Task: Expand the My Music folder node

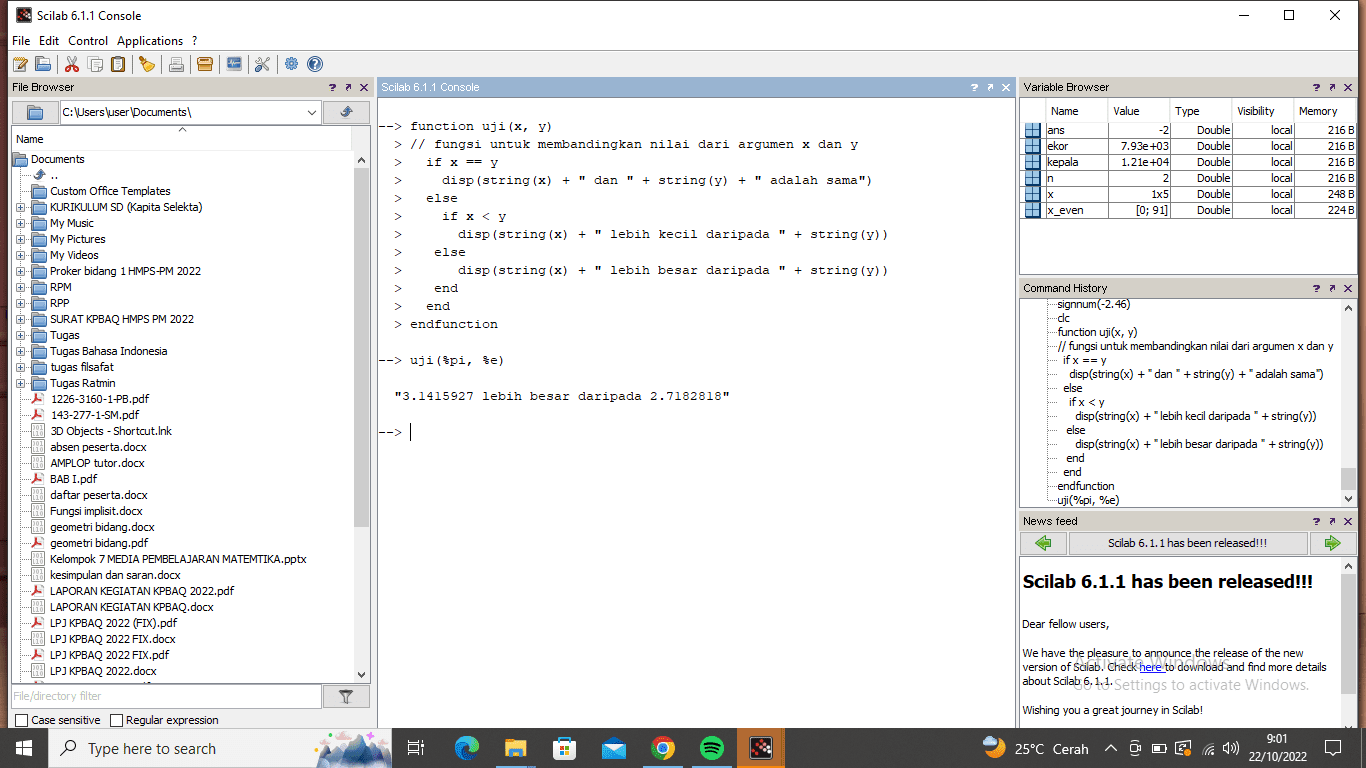Action: pos(20,223)
